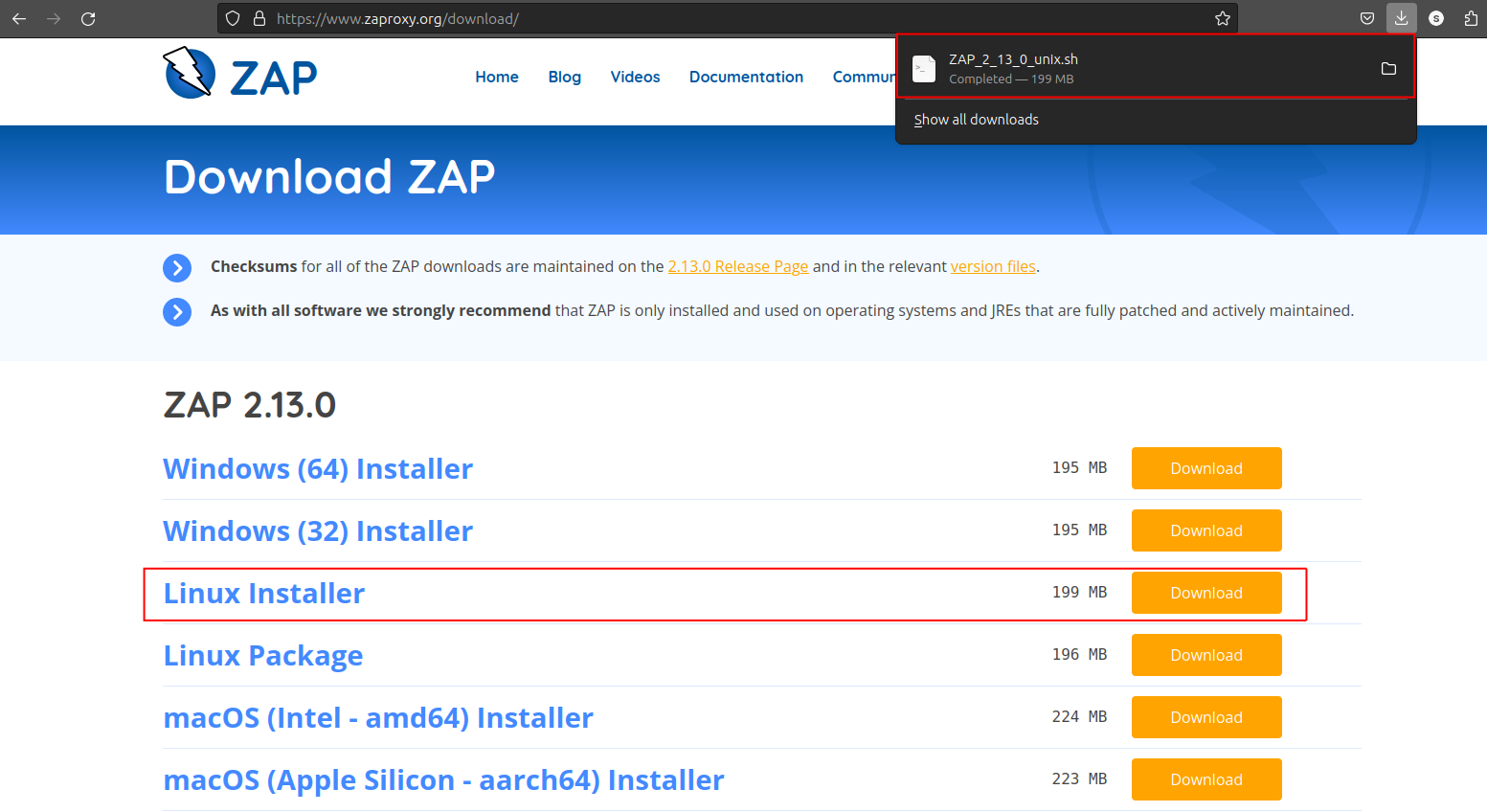Click the Completed — 199 MB status text
1487x812 pixels.
pyautogui.click(x=1011, y=79)
